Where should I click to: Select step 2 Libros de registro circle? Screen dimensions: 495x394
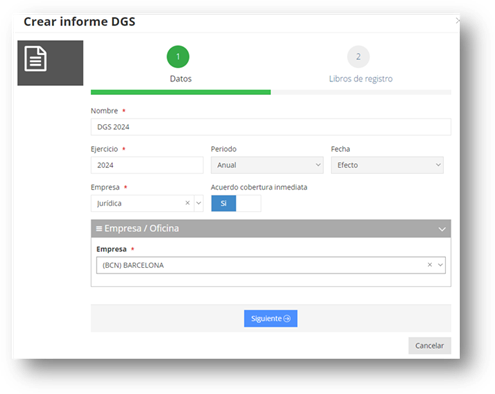click(x=358, y=57)
